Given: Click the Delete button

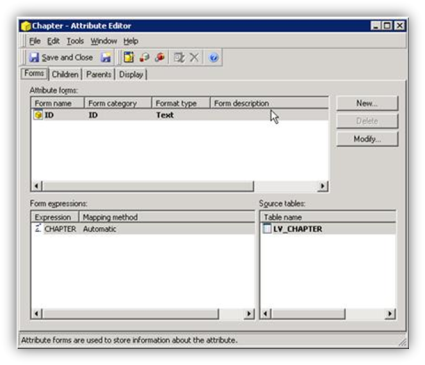Looking at the screenshot, I should [x=367, y=121].
